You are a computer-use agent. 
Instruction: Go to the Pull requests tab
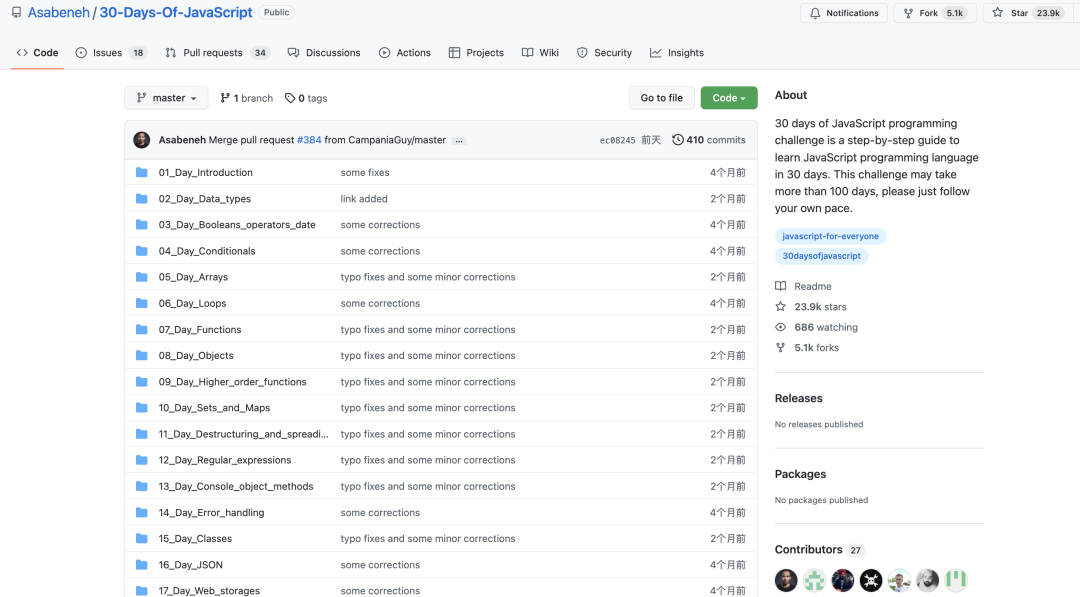[217, 52]
